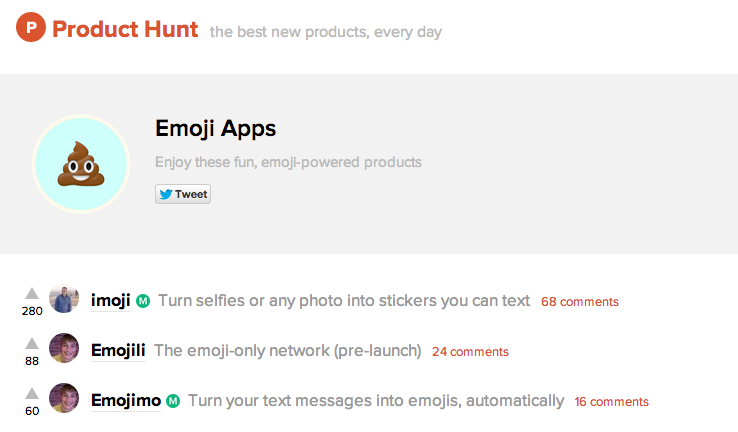The height and width of the screenshot is (432, 738).
Task: Open the imoji poster's avatar
Action: (x=64, y=298)
